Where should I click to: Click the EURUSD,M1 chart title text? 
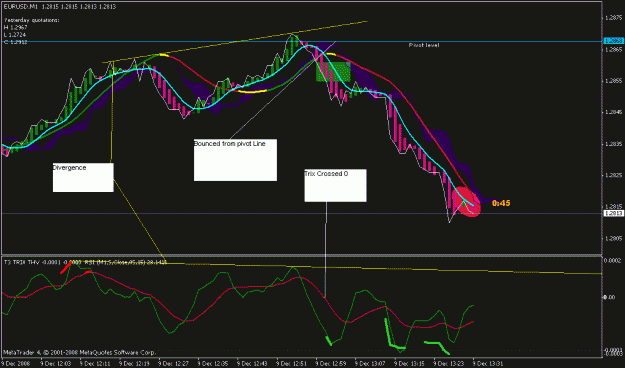(x=60, y=6)
